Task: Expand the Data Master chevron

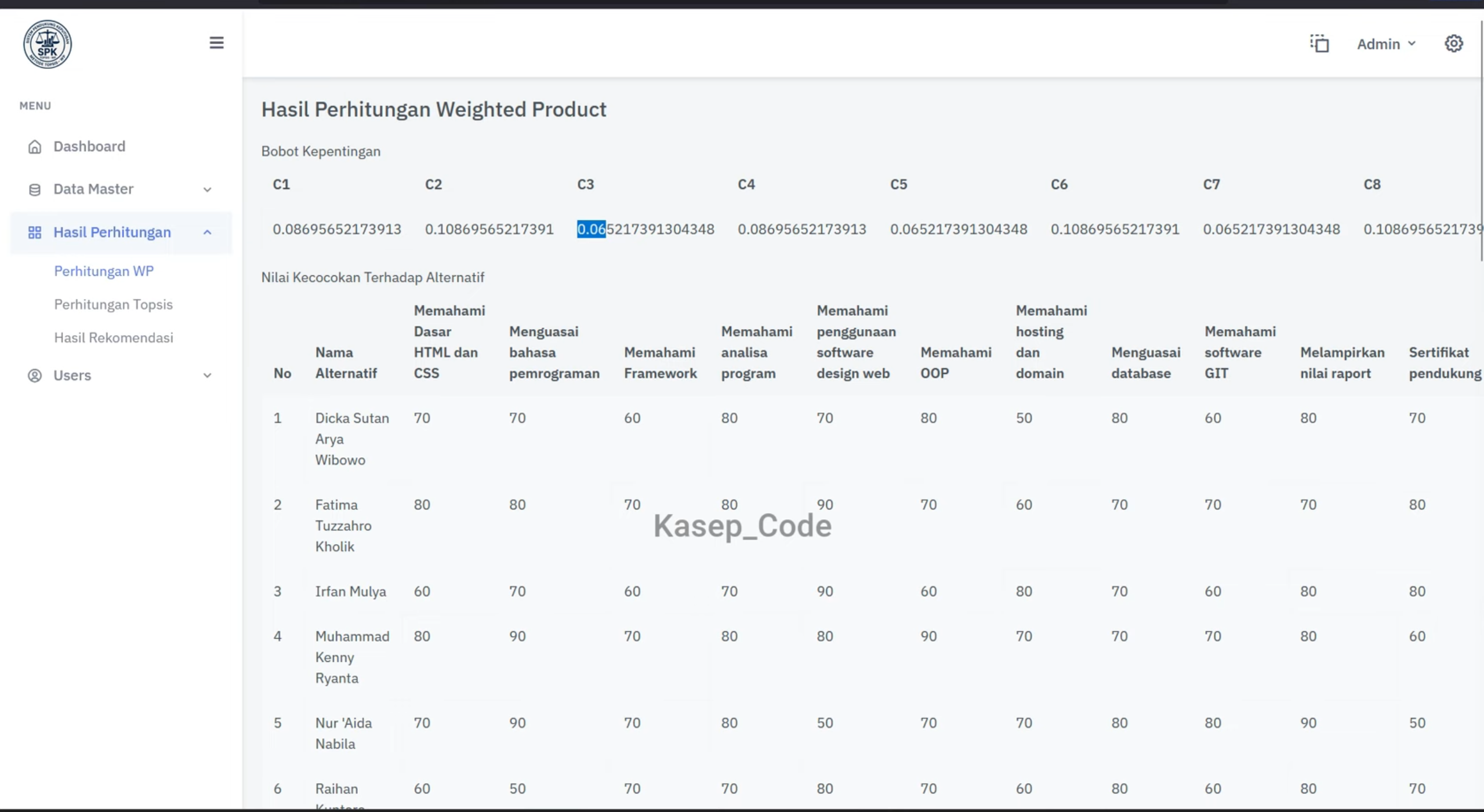Action: [x=207, y=190]
